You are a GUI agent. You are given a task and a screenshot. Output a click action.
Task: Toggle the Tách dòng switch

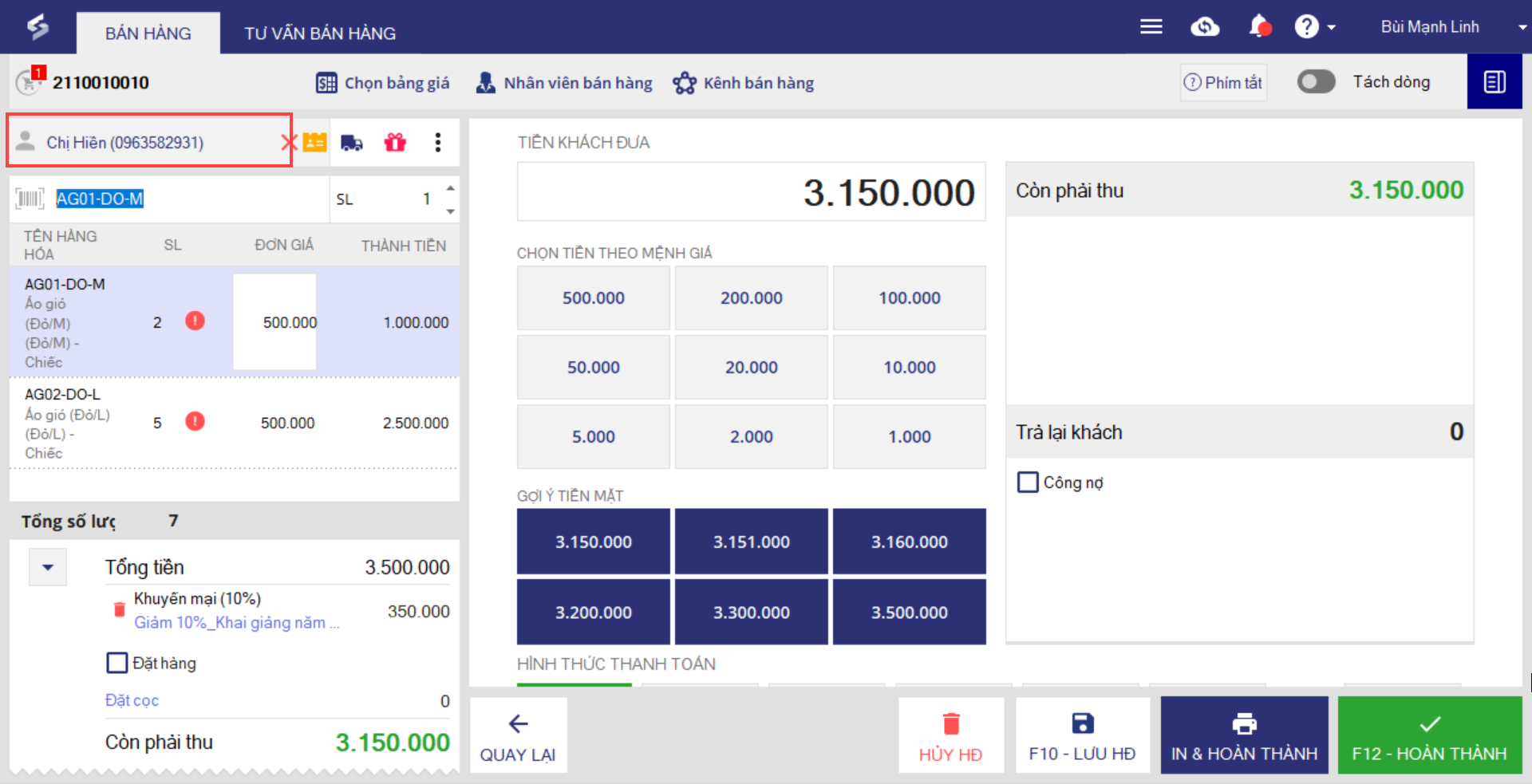point(1316,81)
